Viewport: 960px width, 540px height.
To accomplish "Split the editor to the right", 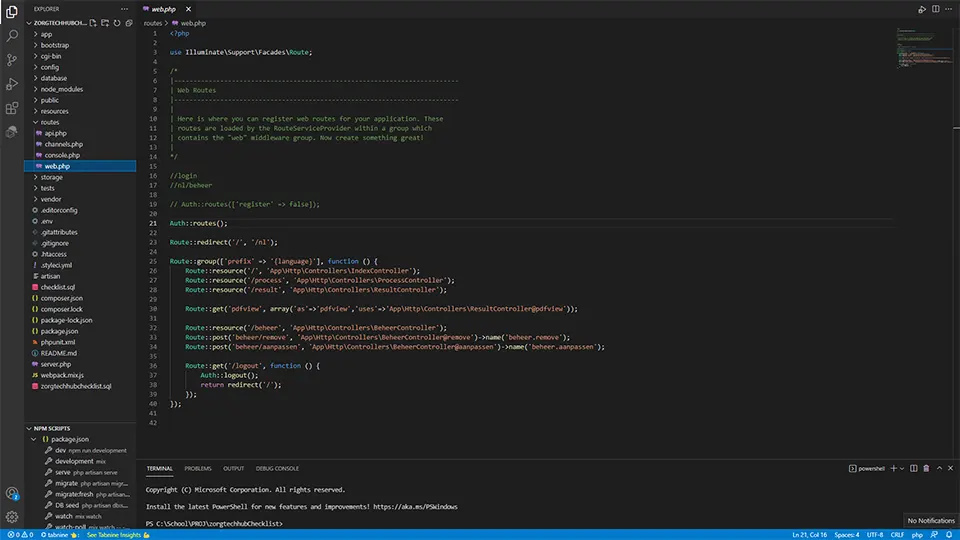I will pos(936,9).
